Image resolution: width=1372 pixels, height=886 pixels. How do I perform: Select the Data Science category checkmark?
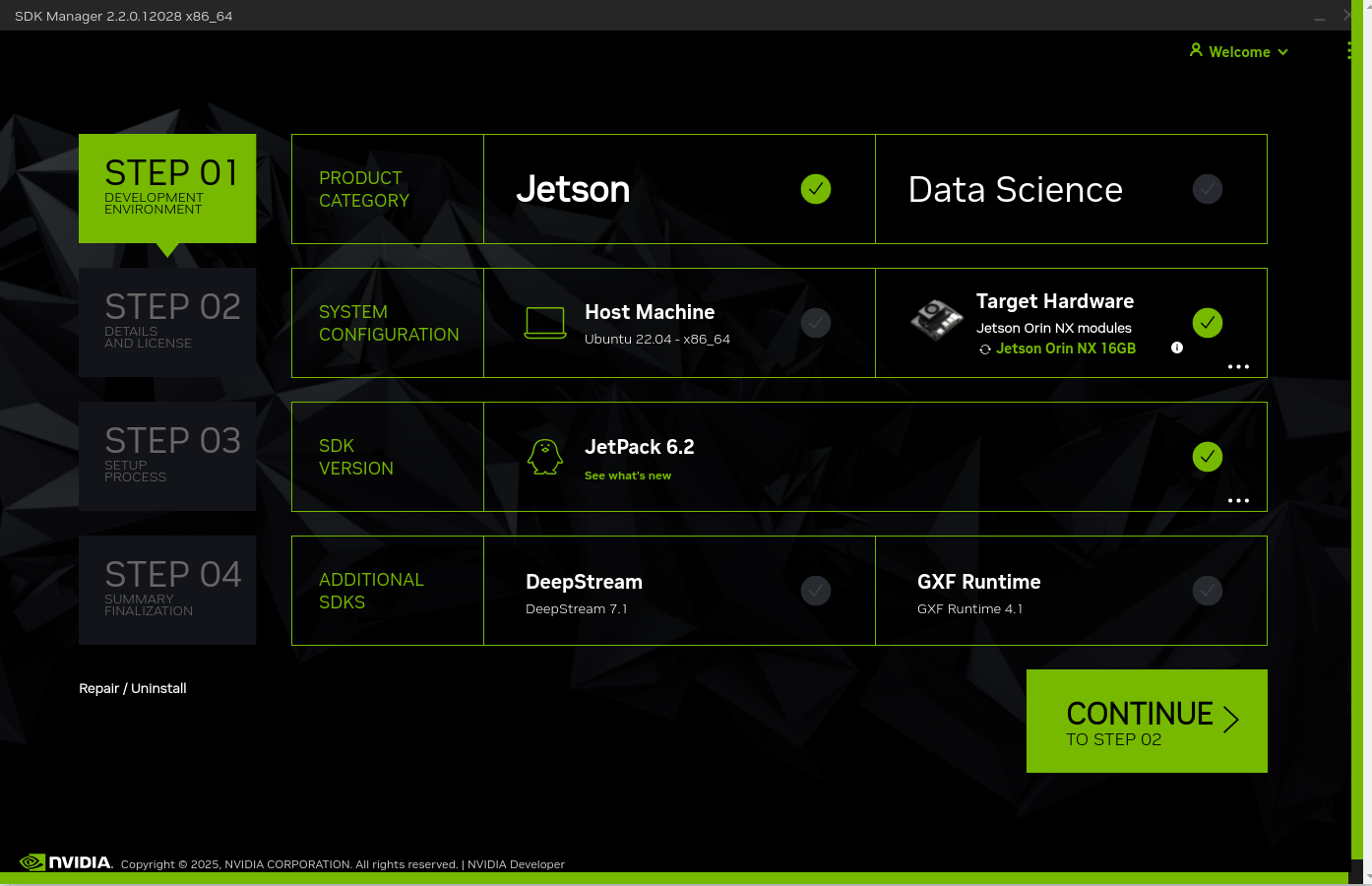coord(1207,189)
